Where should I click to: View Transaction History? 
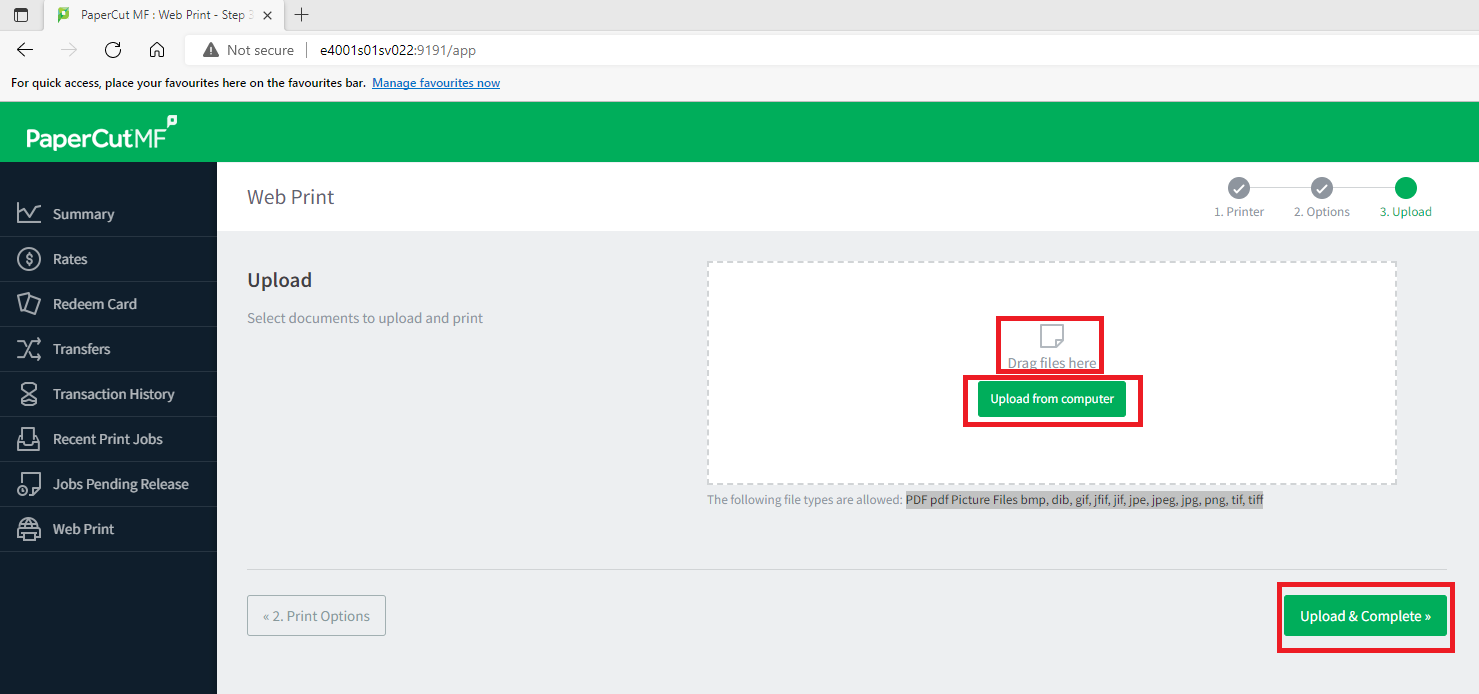[x=108, y=394]
